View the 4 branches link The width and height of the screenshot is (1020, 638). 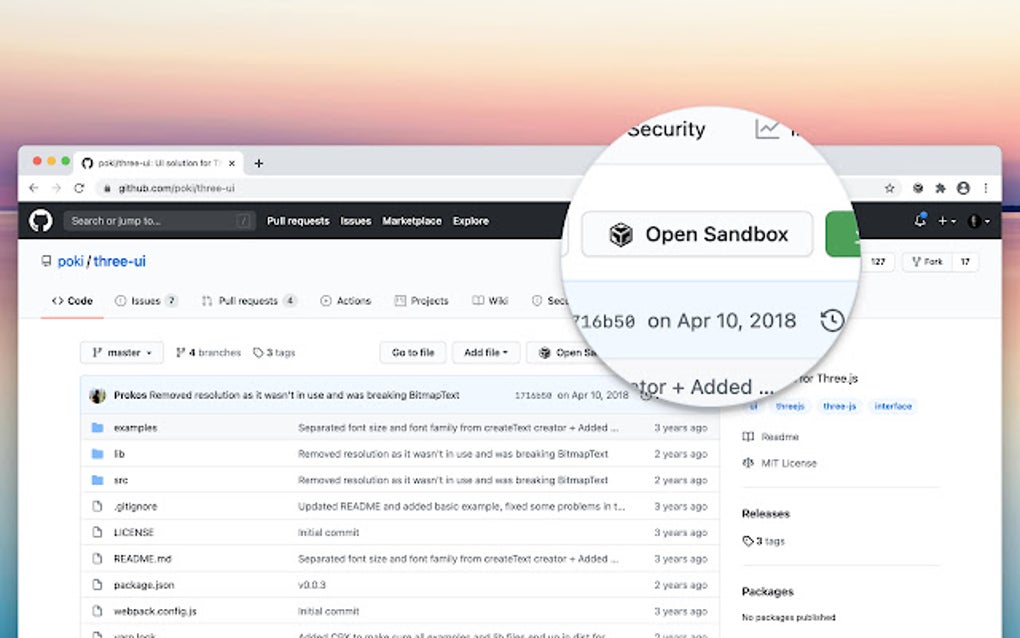click(208, 352)
